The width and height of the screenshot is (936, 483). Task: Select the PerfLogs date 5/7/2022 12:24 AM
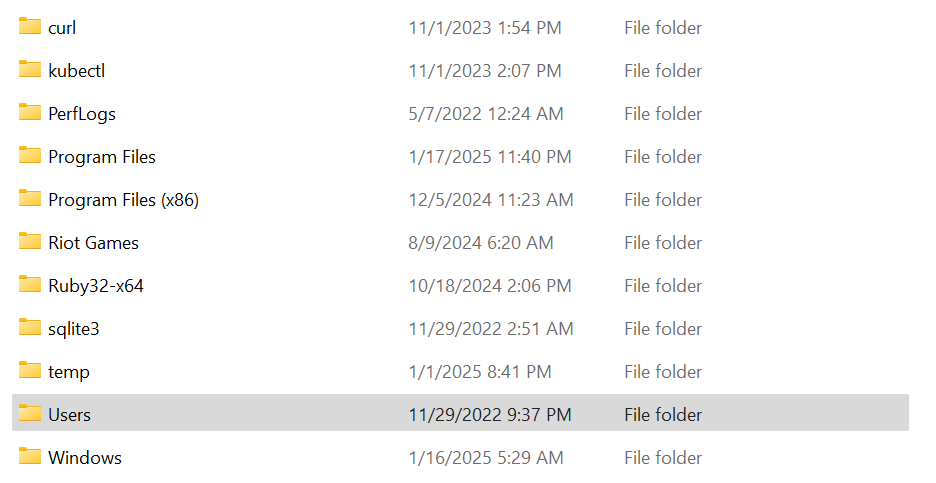tap(486, 114)
